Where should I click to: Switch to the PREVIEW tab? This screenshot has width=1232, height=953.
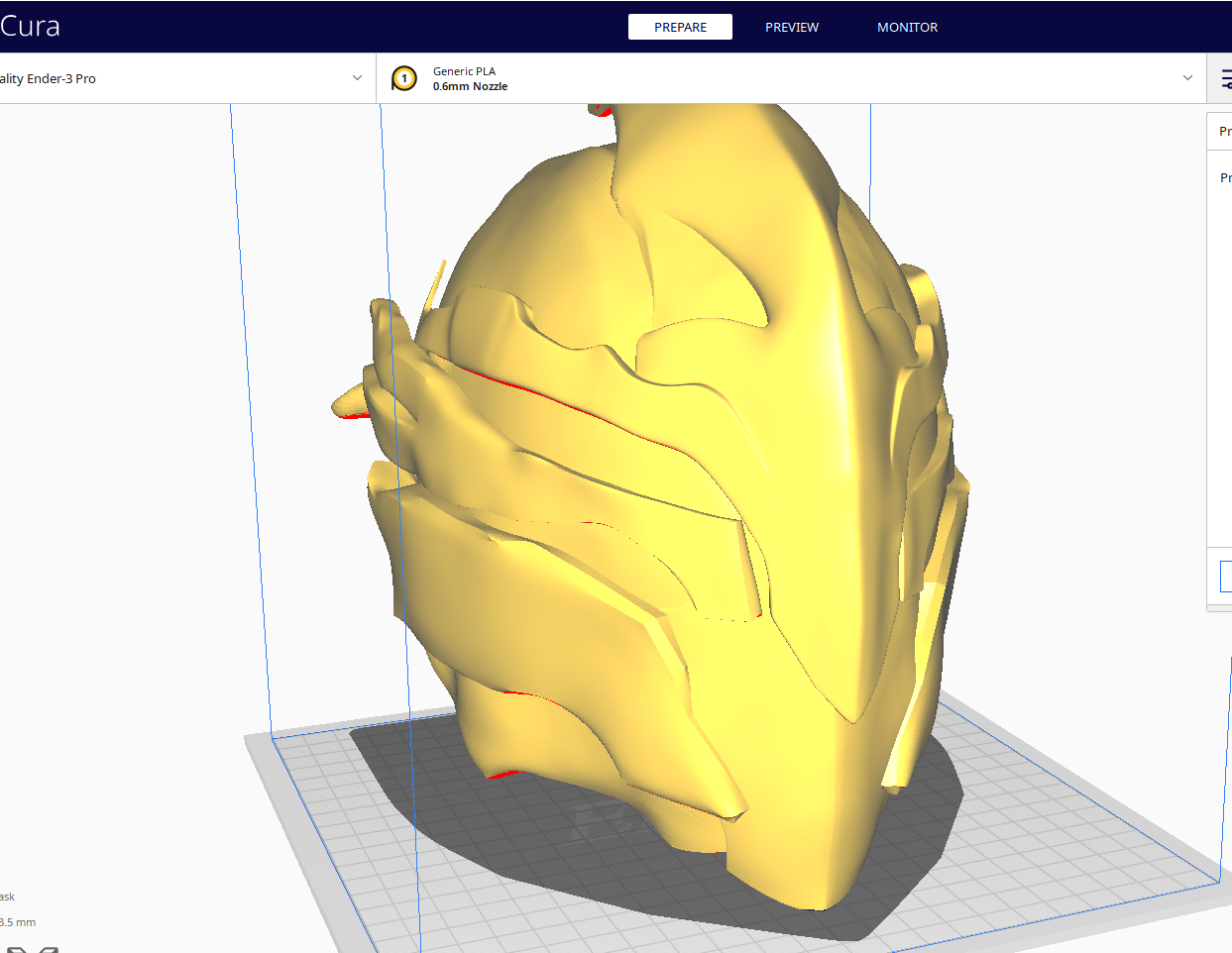[791, 27]
